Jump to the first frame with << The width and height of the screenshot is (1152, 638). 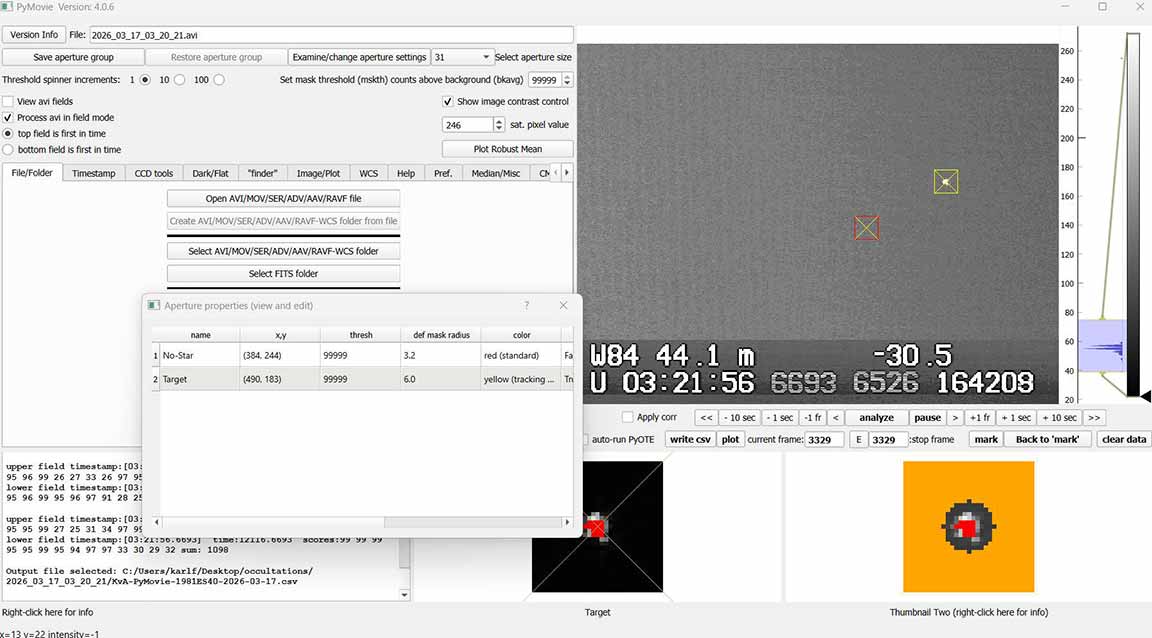[706, 417]
